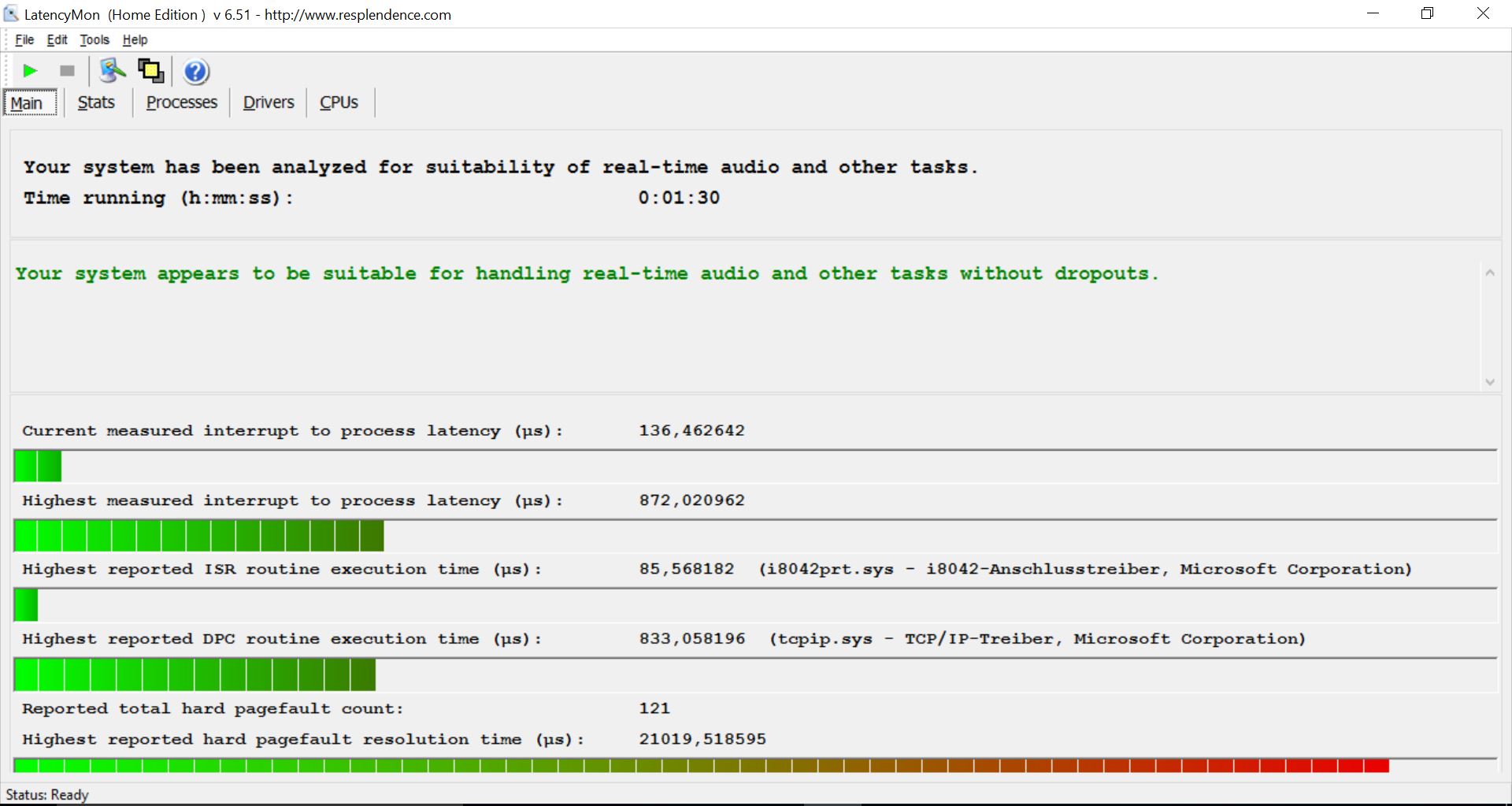Click the hard pagefault resolution time bar

(755, 766)
